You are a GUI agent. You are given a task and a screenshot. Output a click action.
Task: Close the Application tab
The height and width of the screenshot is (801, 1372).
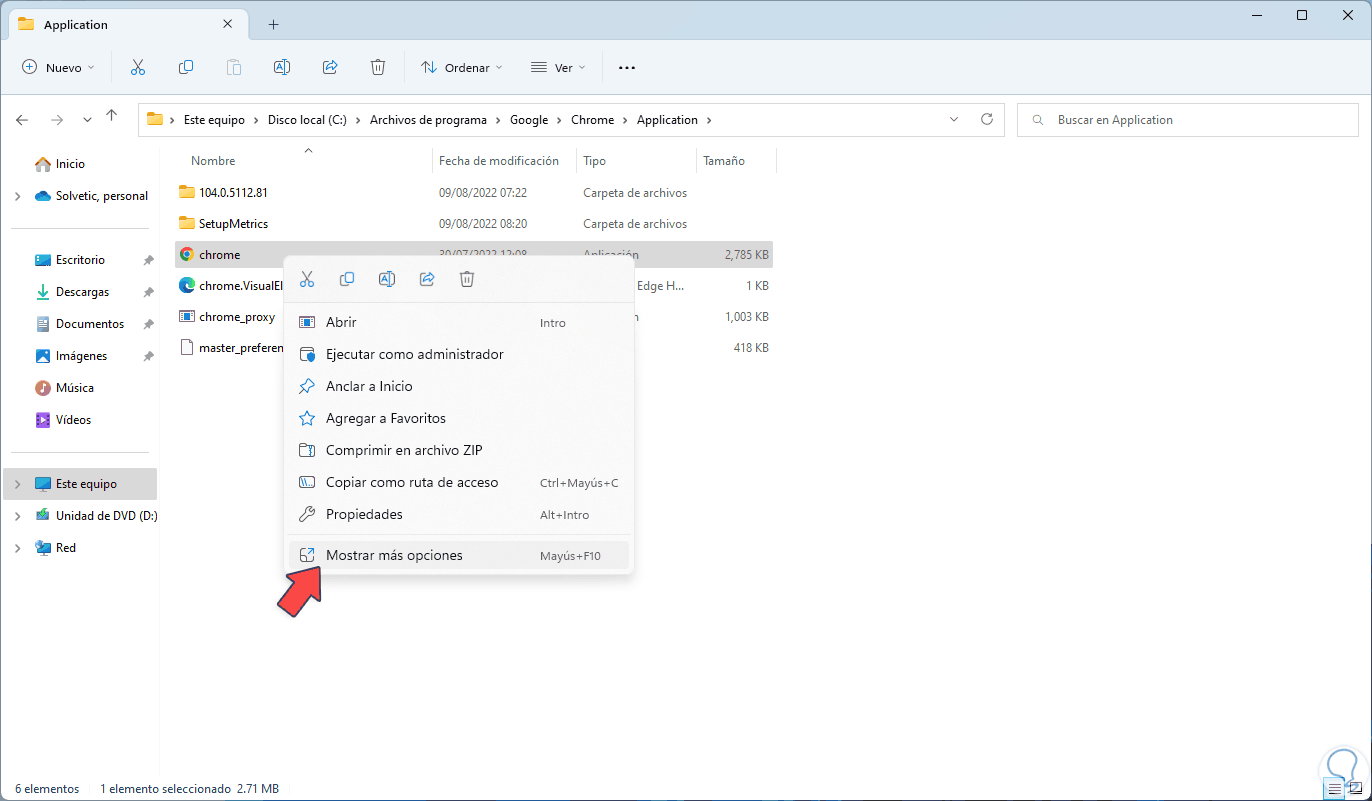(x=229, y=24)
